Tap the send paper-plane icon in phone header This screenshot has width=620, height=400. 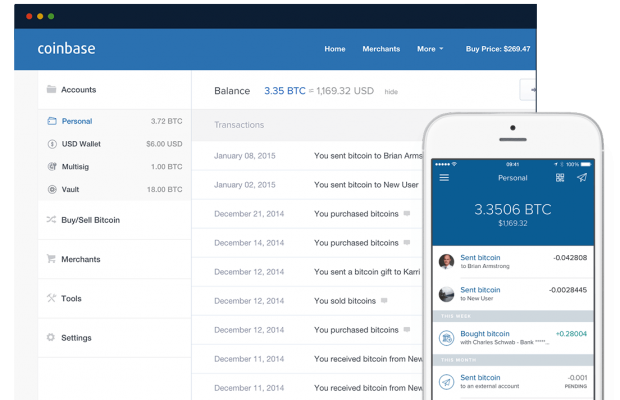pos(582,177)
